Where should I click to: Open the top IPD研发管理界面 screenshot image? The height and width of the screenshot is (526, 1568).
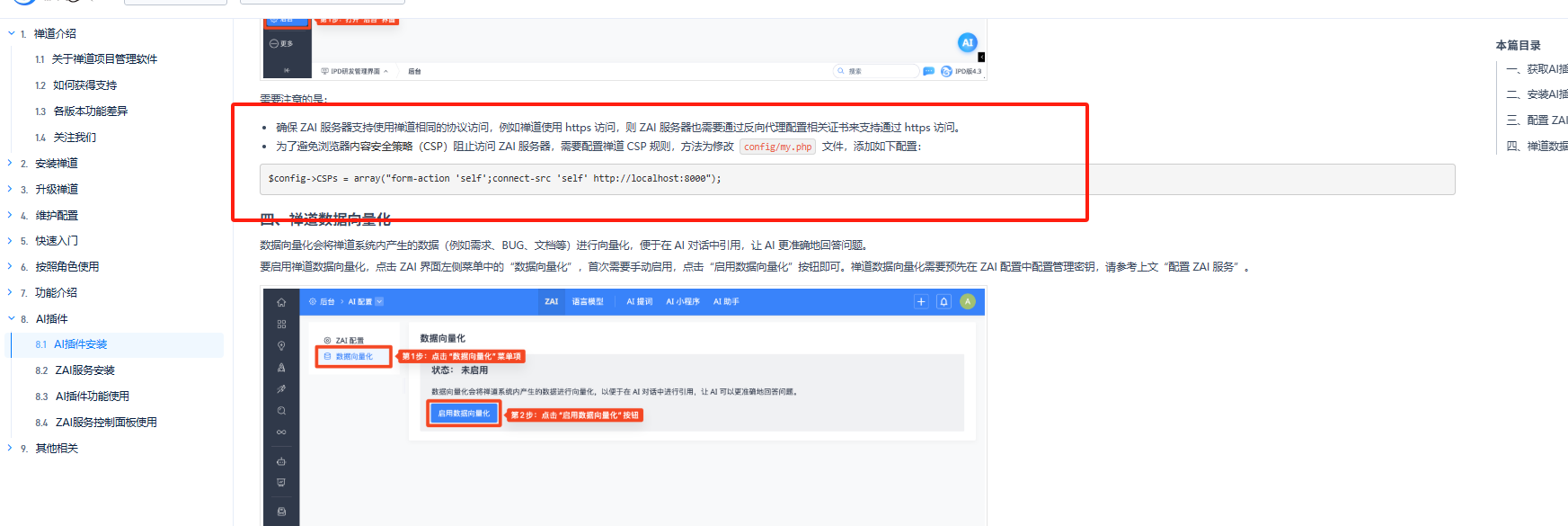coord(625,49)
